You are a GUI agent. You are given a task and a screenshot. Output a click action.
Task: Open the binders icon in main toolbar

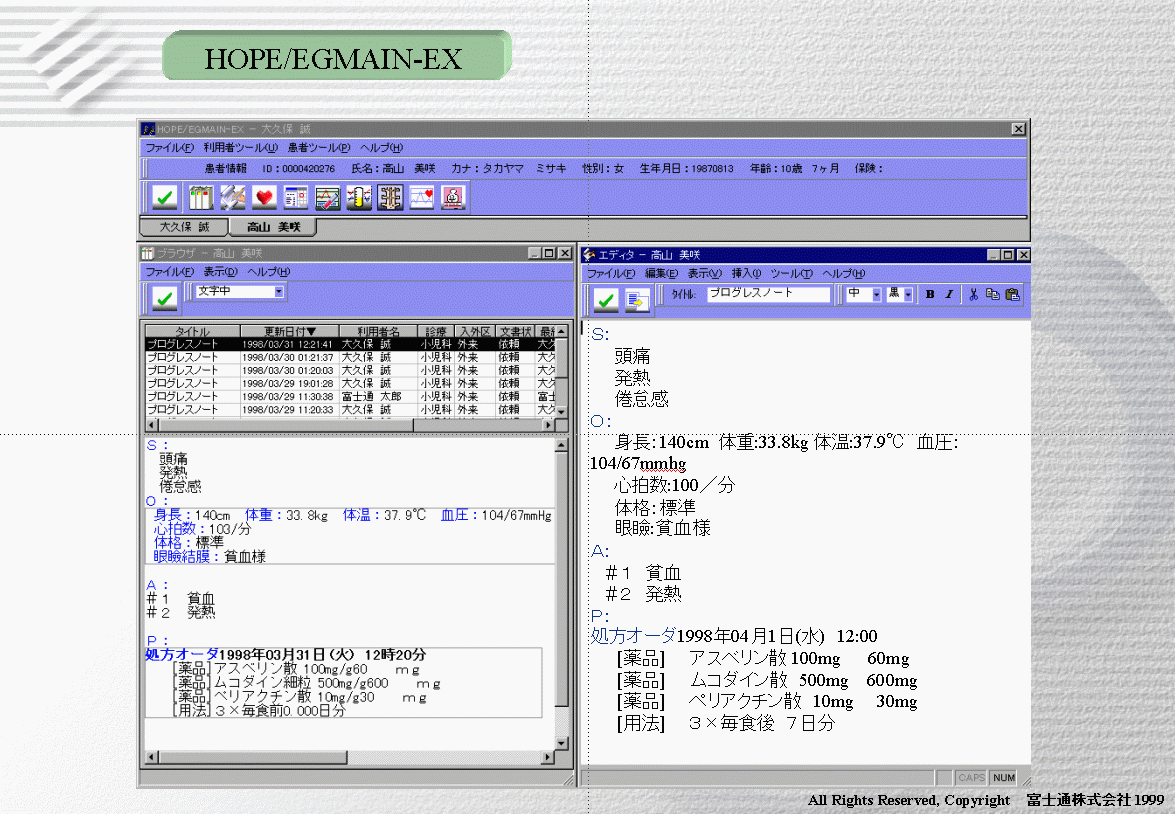[x=202, y=197]
